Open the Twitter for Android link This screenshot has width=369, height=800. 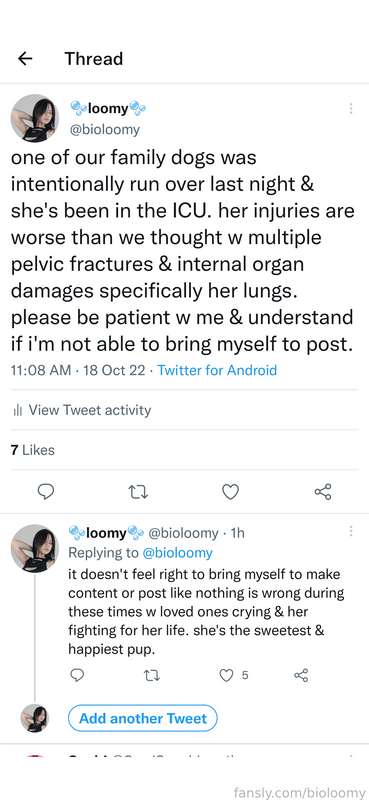pyautogui.click(x=217, y=370)
